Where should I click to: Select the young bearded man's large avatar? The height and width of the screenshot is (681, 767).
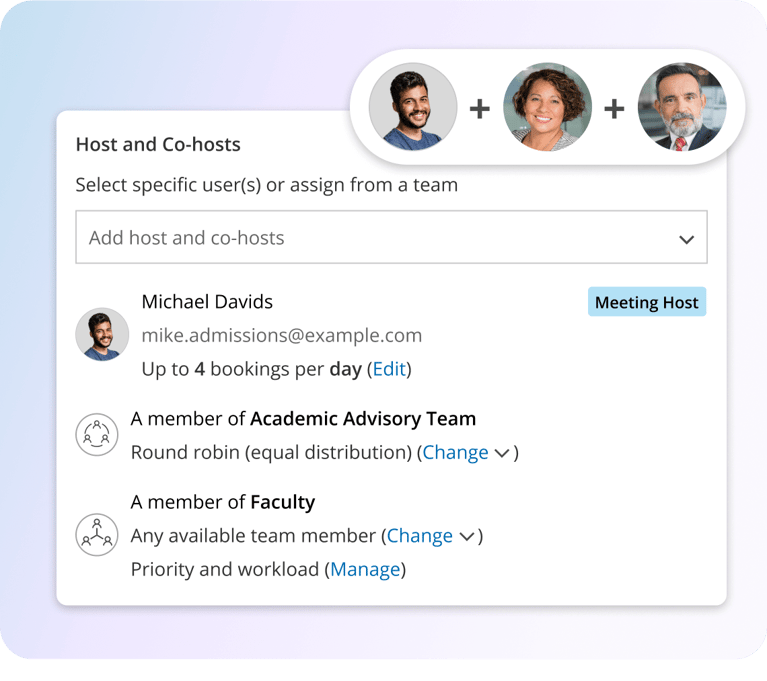(413, 107)
